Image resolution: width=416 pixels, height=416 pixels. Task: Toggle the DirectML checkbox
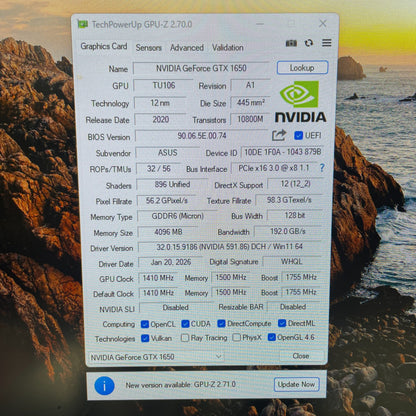coord(282,323)
